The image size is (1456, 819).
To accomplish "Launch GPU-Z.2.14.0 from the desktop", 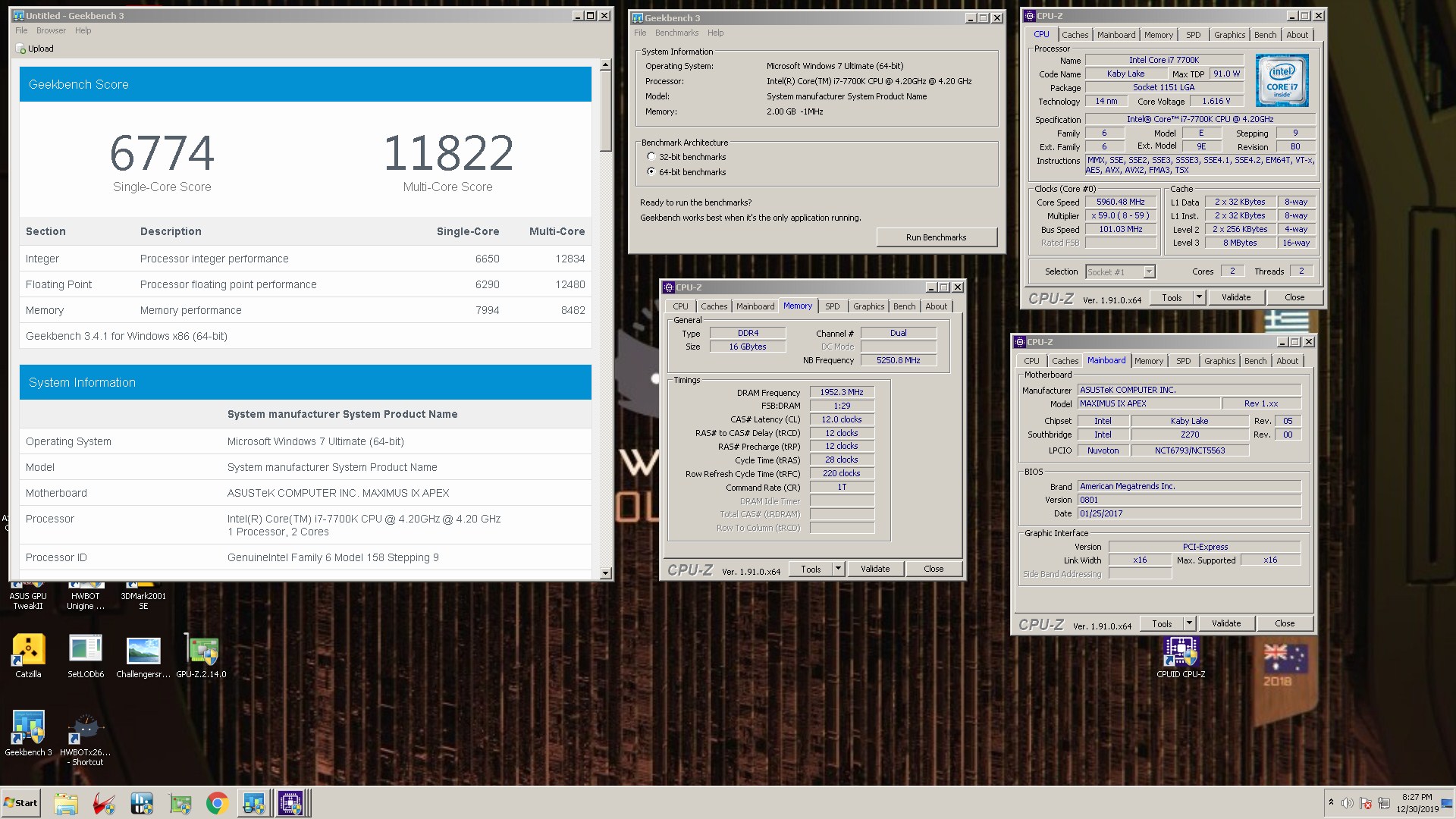I will click(x=201, y=655).
